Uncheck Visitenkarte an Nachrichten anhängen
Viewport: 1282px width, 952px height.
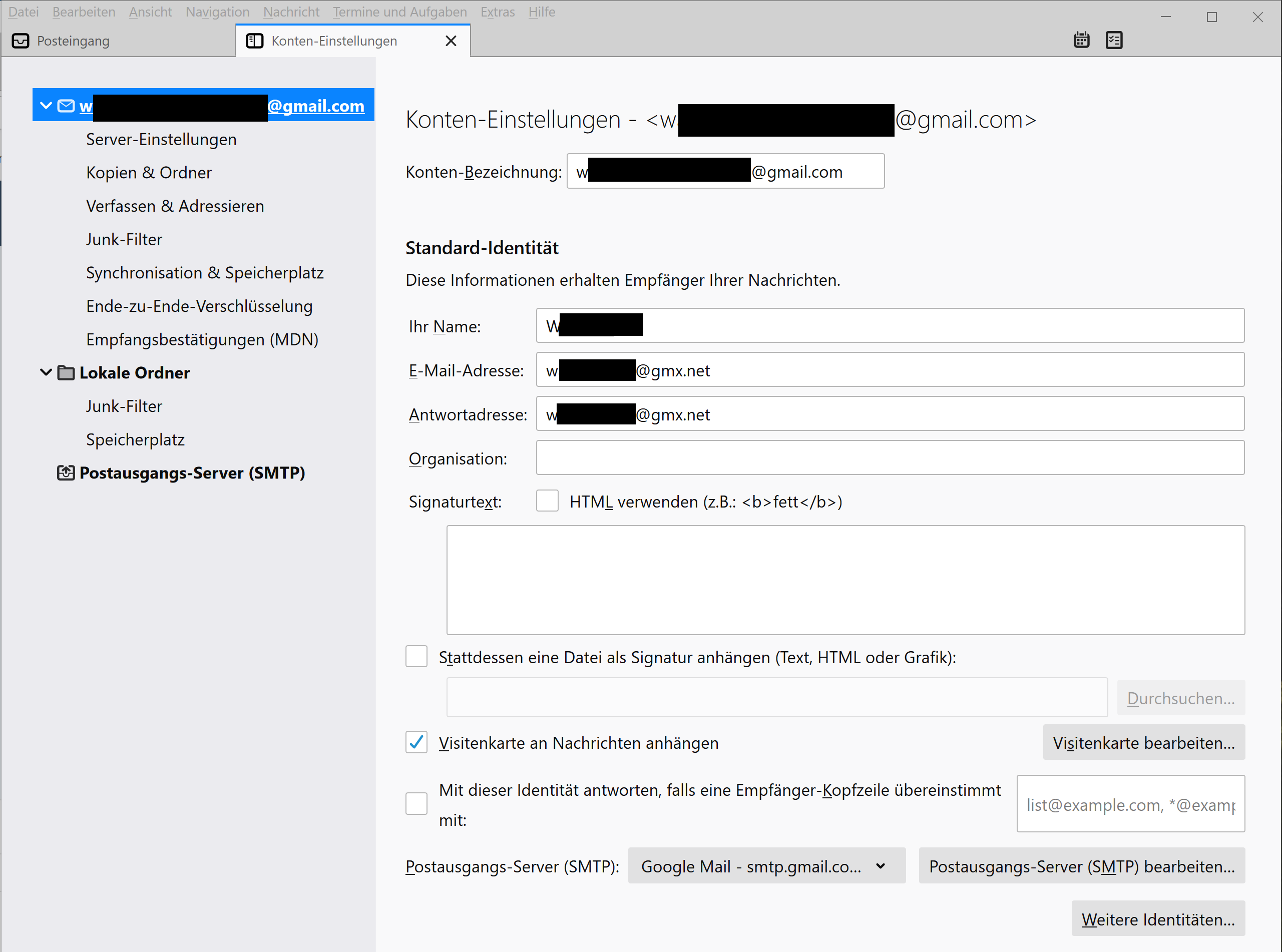[x=416, y=742]
